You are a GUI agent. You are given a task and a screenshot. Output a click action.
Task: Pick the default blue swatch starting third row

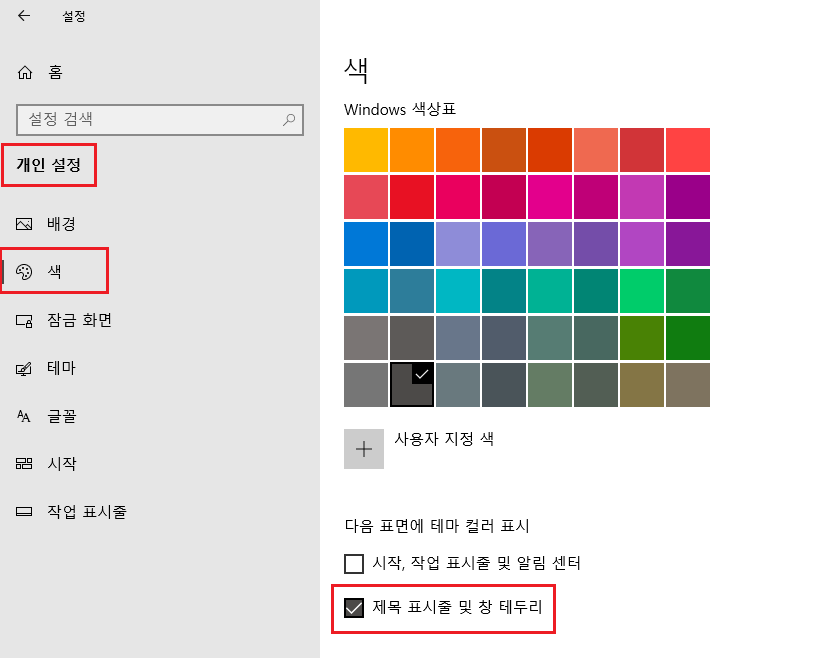[366, 244]
